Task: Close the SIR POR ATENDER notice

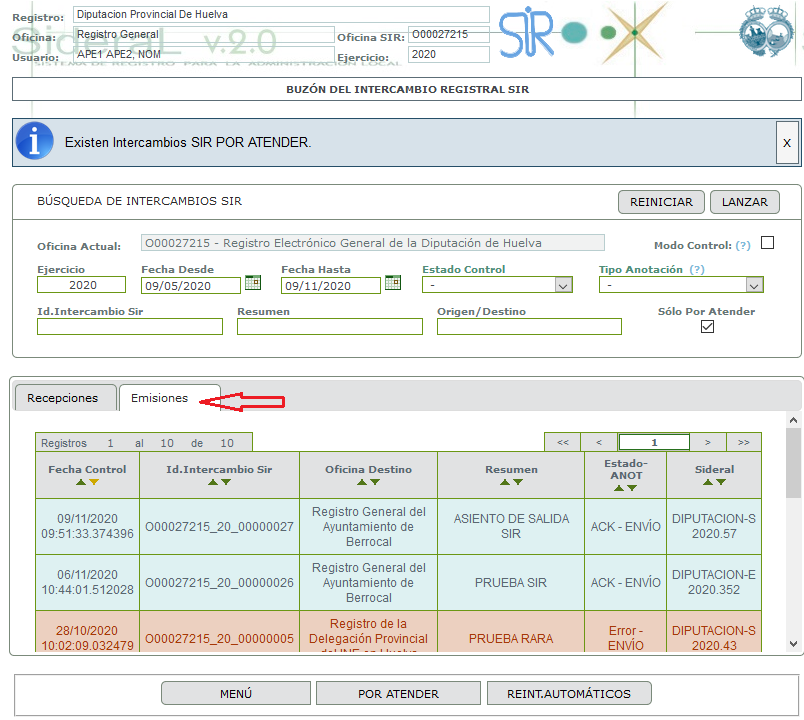Action: coord(787,143)
